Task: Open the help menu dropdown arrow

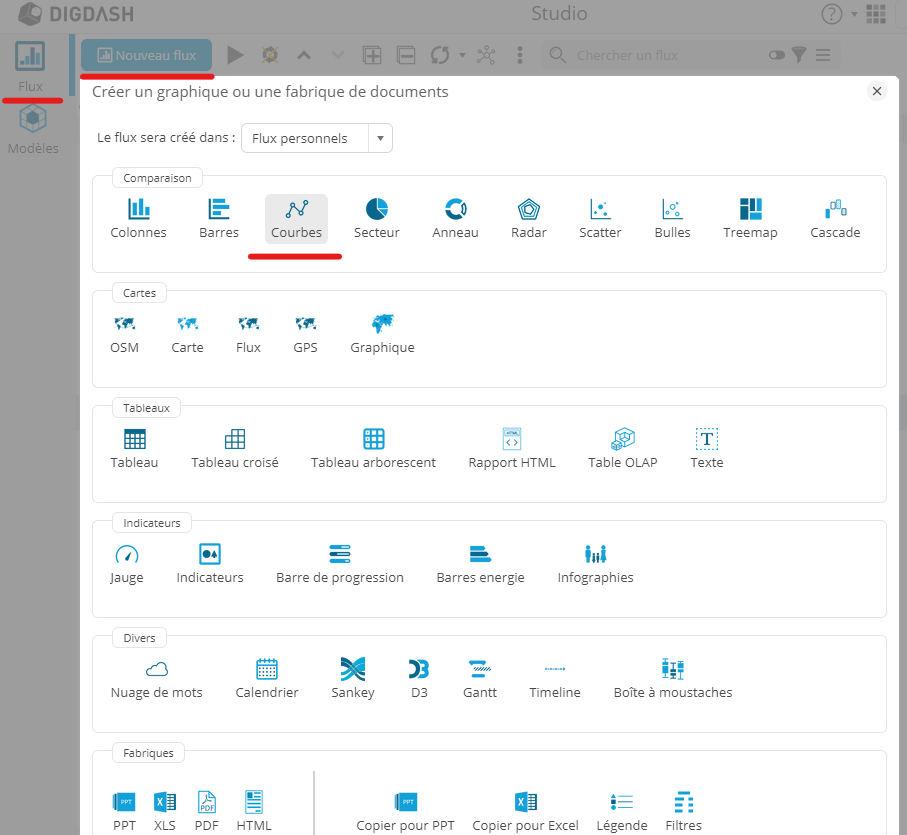Action: (854, 15)
